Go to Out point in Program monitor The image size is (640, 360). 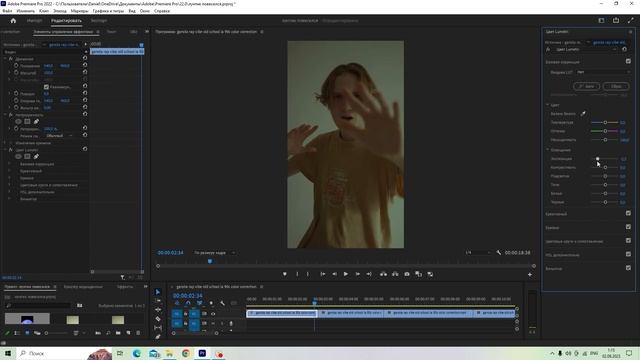click(x=369, y=274)
